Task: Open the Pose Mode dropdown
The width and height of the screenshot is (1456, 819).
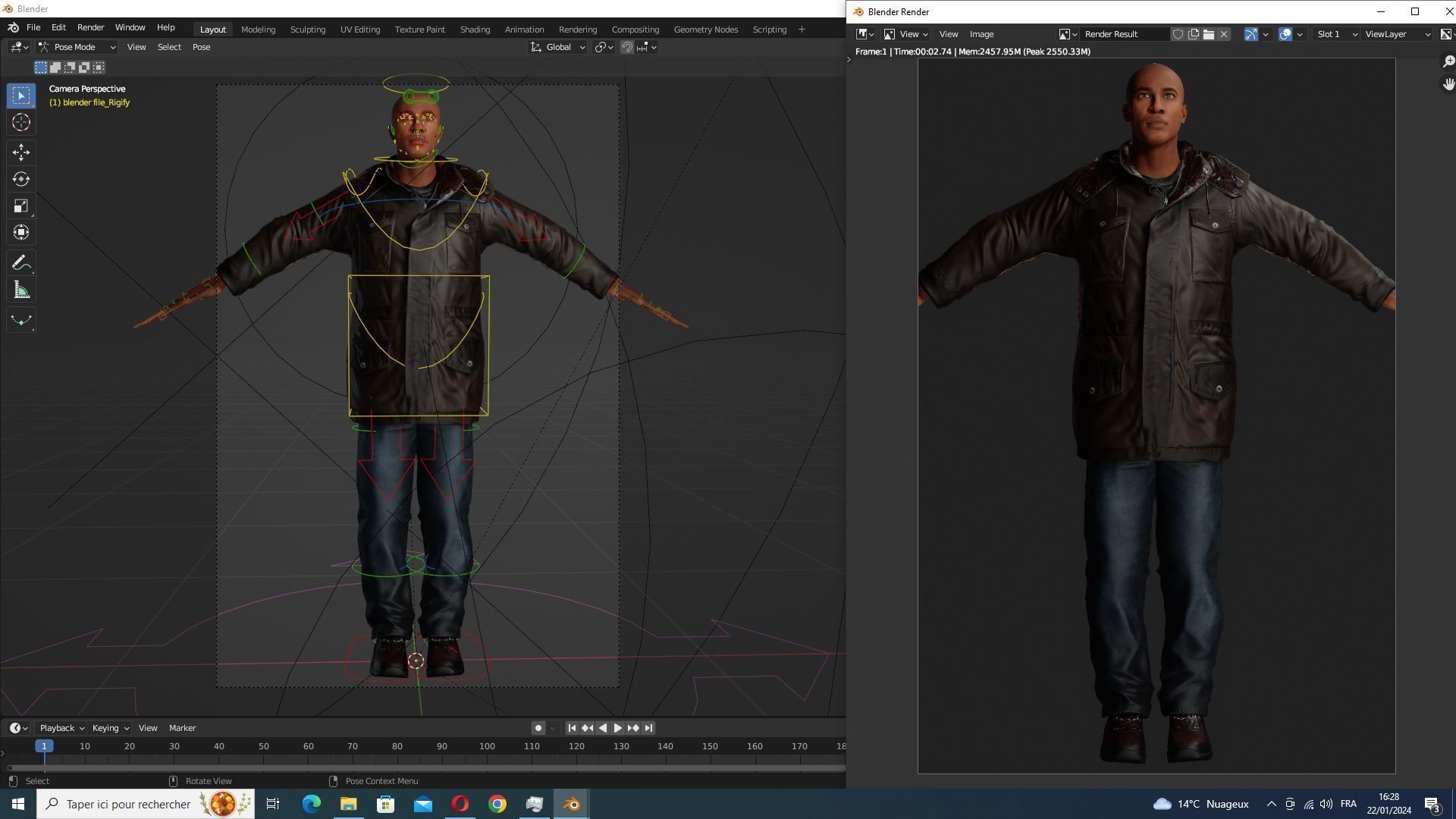Action: [x=77, y=47]
